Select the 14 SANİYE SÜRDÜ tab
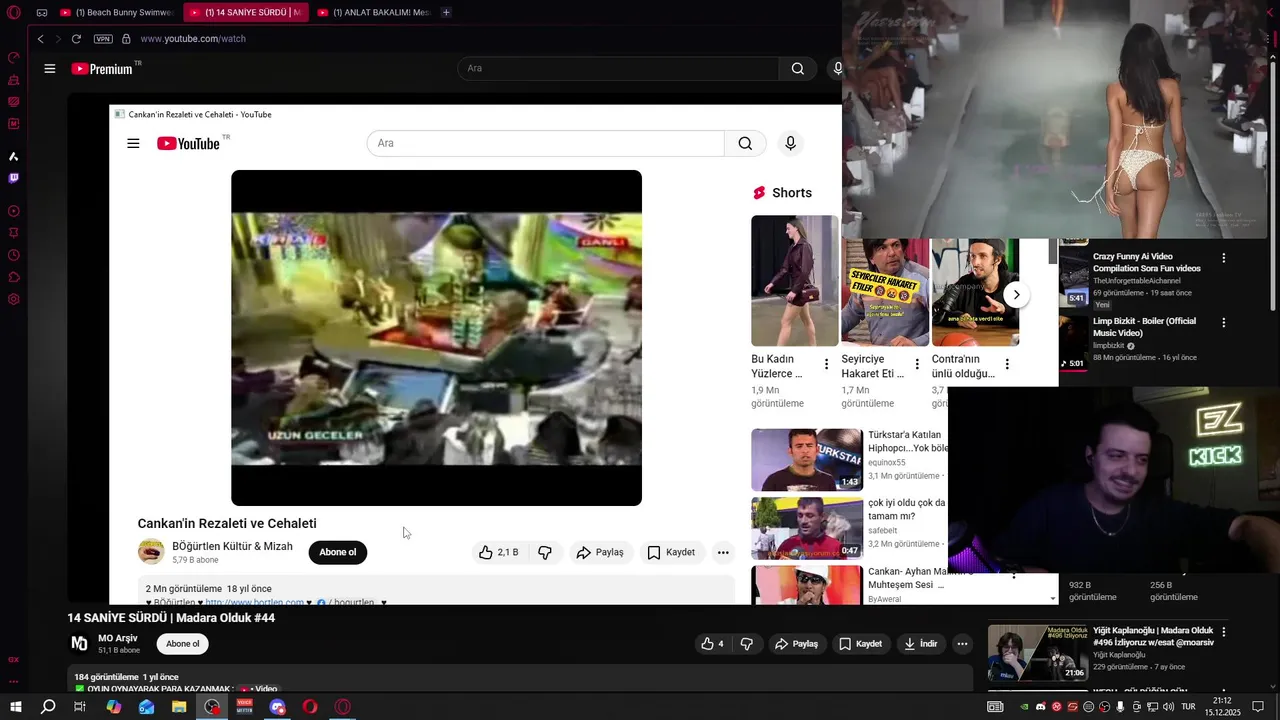 [x=245, y=13]
